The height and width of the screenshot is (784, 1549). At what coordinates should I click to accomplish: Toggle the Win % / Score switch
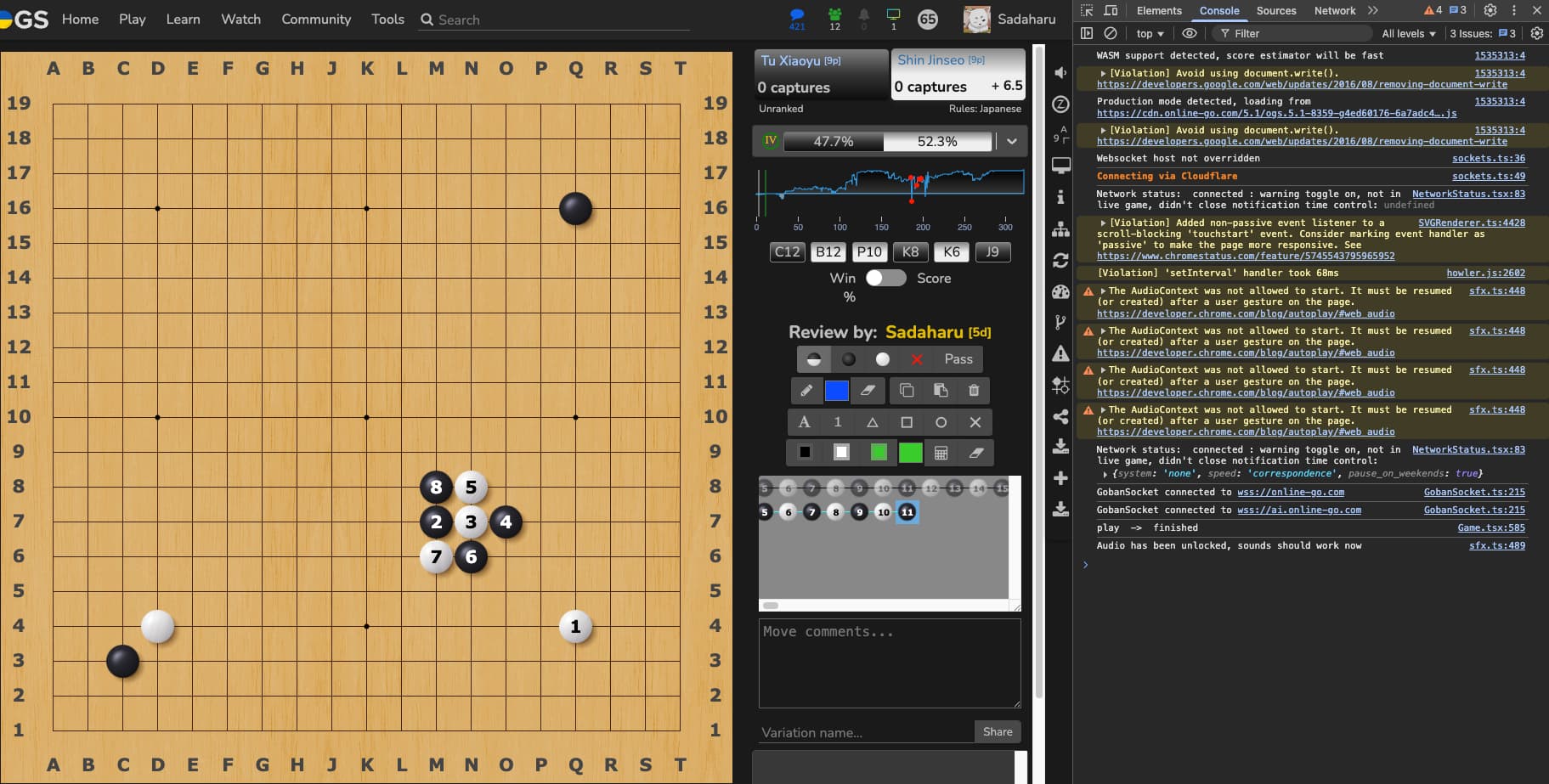pos(885,279)
